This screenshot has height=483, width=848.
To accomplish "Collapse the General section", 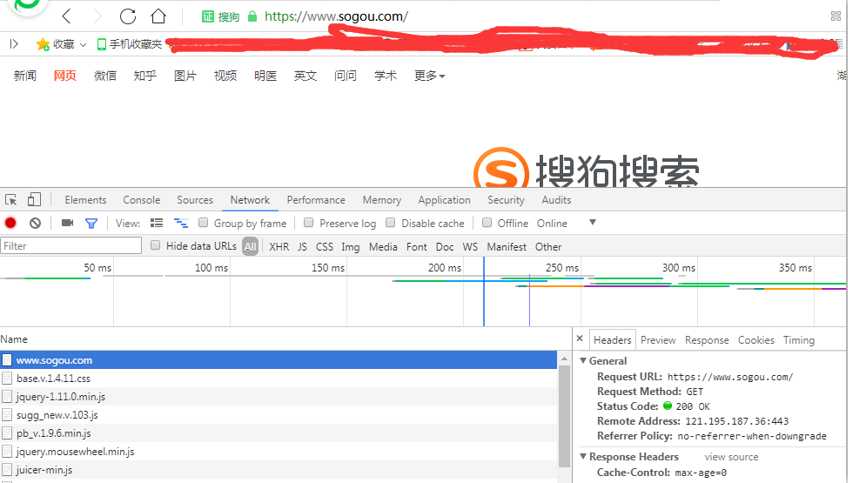I will point(583,361).
